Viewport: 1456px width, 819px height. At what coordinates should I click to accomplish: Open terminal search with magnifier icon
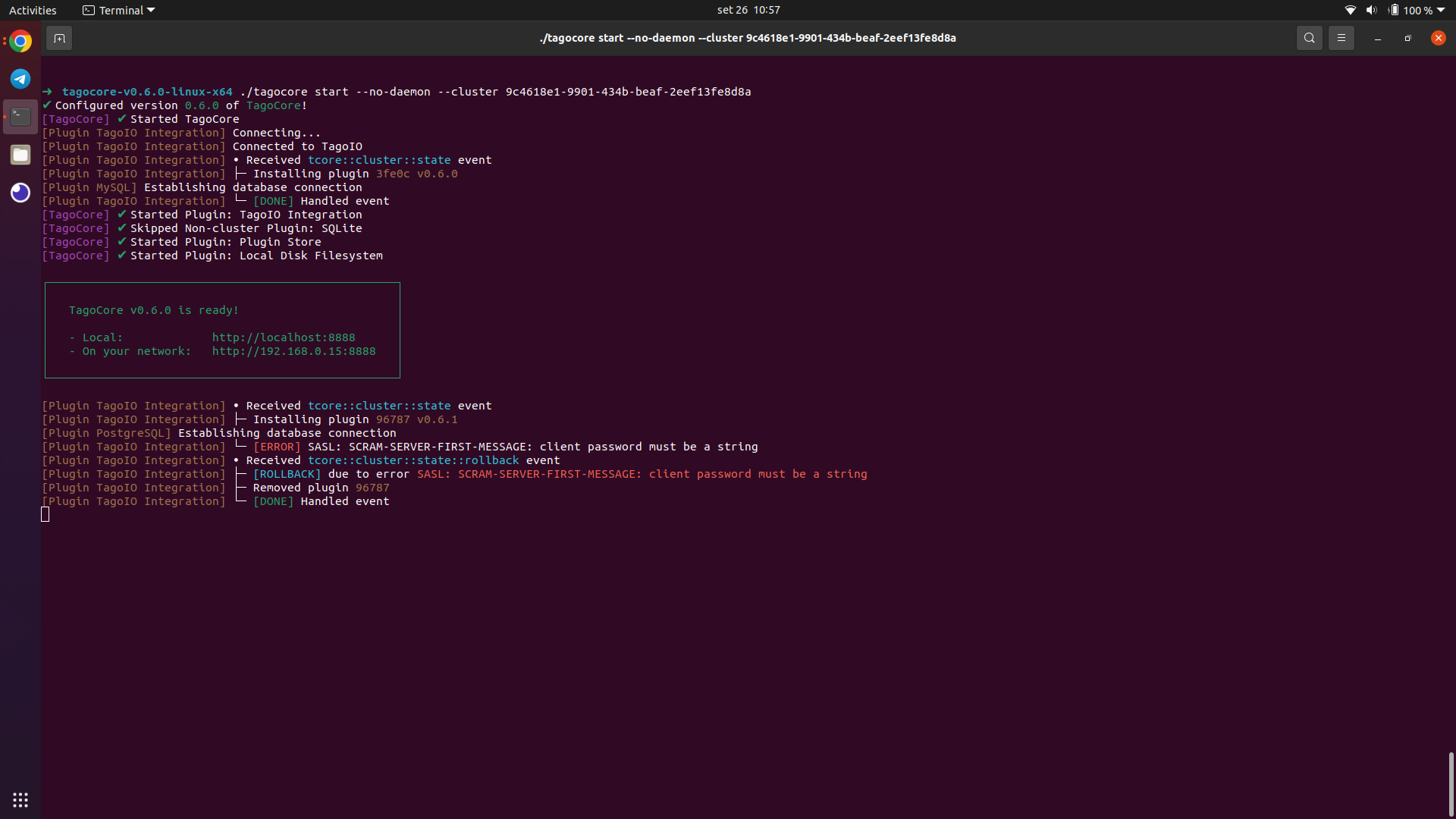(1309, 38)
